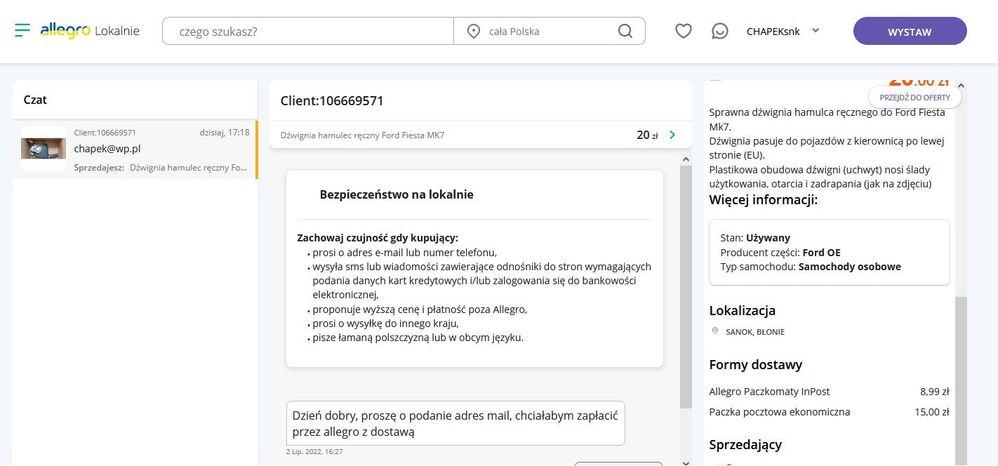This screenshot has height=466, width=998.
Task: Click 'Client:106669571' conversation header
Action: click(x=332, y=101)
